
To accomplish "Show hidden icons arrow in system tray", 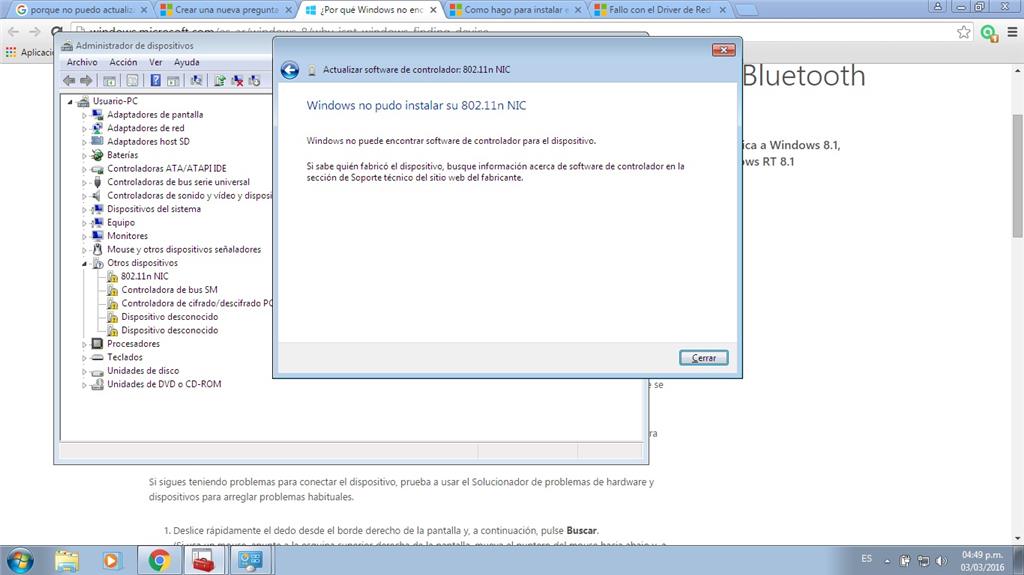I will click(x=888, y=561).
